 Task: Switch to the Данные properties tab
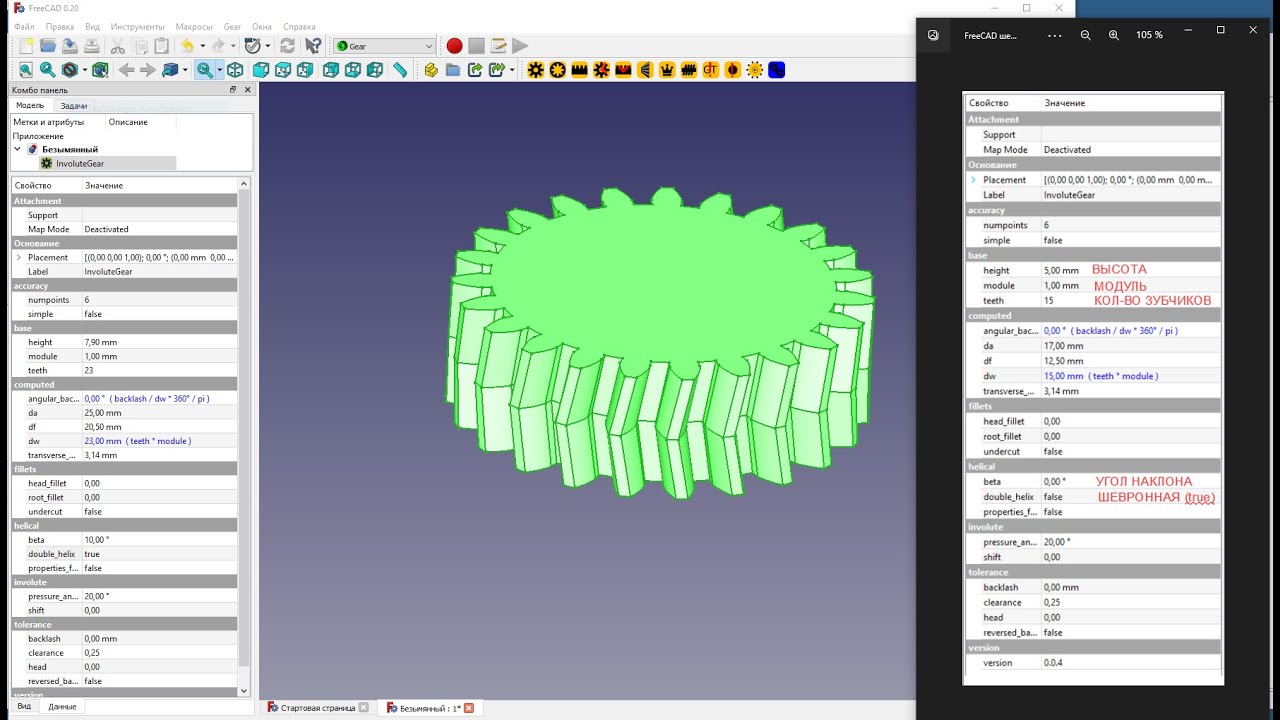[x=62, y=706]
